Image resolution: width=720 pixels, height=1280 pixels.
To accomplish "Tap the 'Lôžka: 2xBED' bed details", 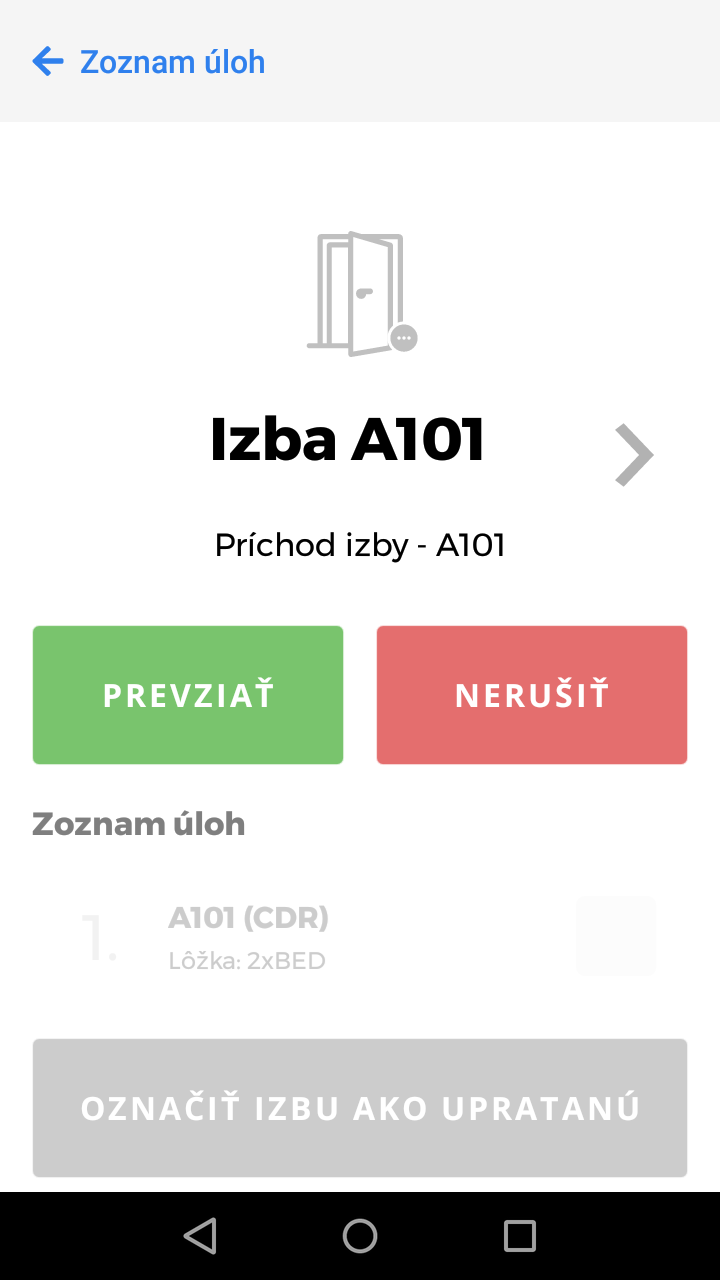I will 246,962.
